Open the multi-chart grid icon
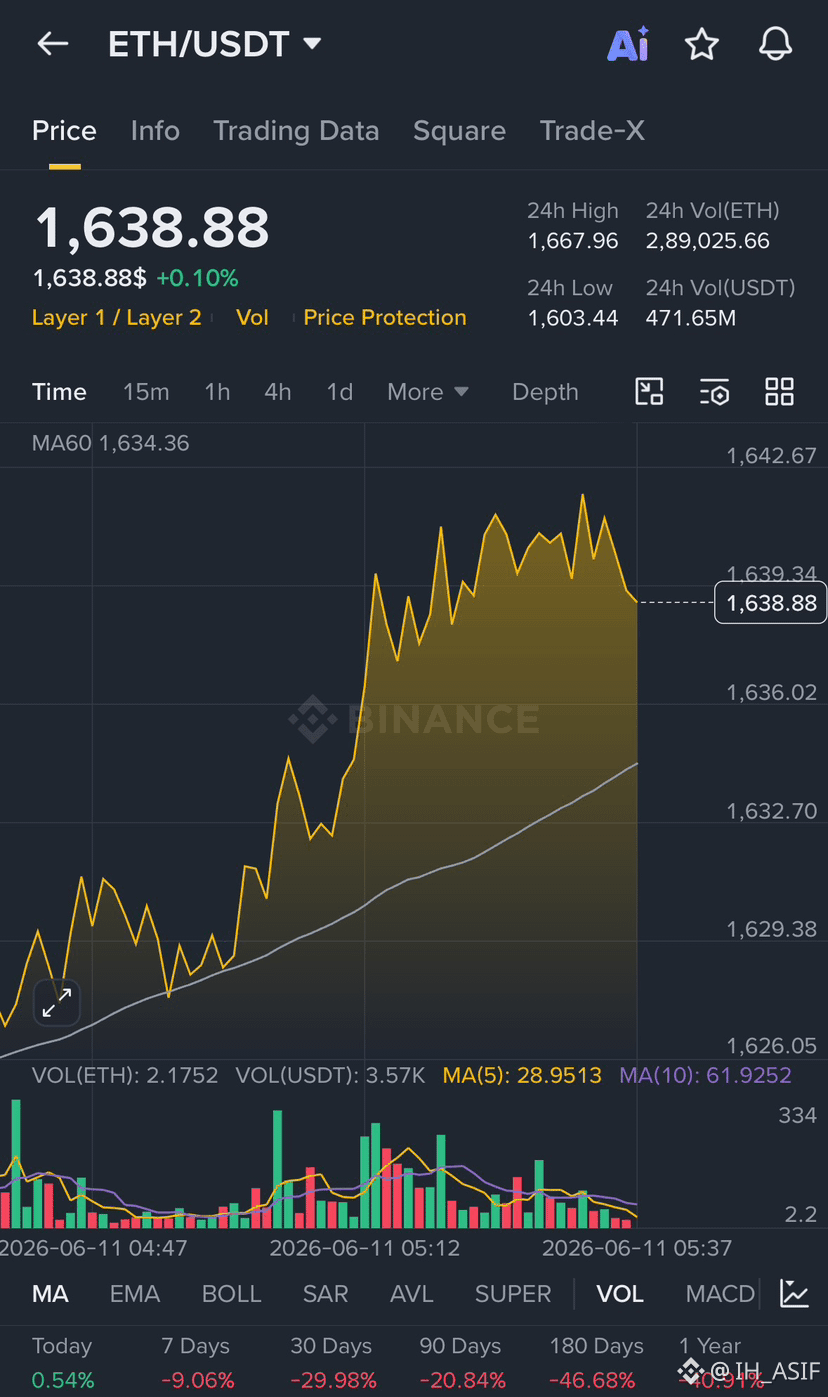Image resolution: width=828 pixels, height=1397 pixels. (x=779, y=392)
